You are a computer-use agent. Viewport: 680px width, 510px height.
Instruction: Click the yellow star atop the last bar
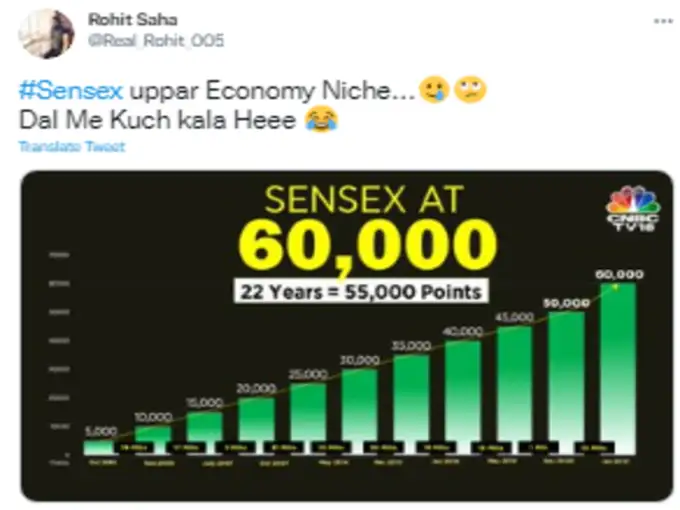click(617, 287)
